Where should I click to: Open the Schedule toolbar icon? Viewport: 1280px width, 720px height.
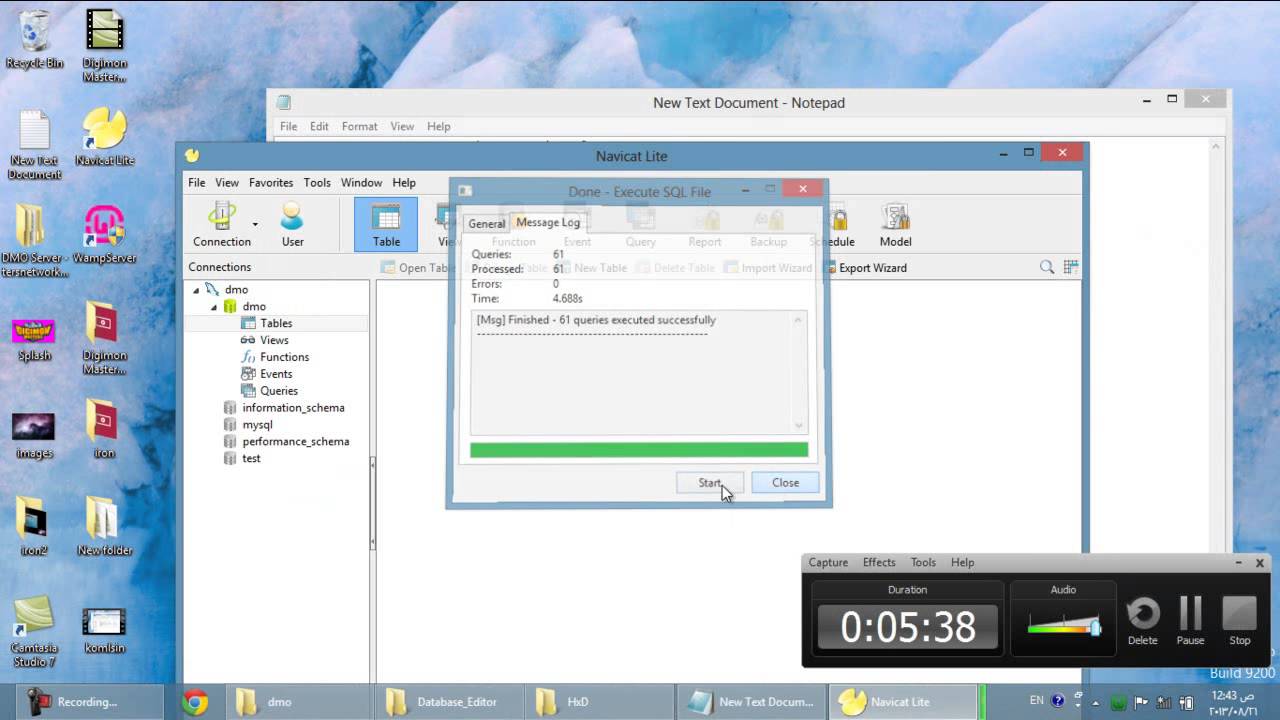[x=836, y=224]
